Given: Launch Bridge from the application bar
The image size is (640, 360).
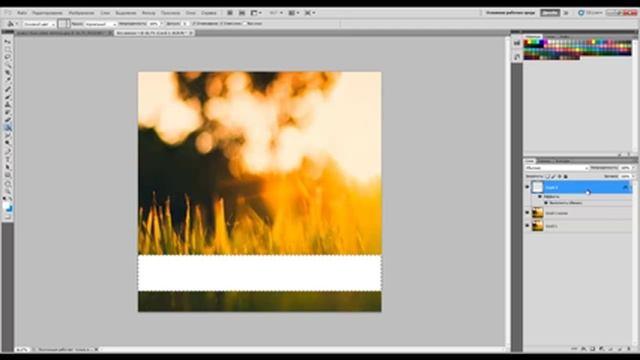Looking at the screenshot, I should tap(230, 13).
